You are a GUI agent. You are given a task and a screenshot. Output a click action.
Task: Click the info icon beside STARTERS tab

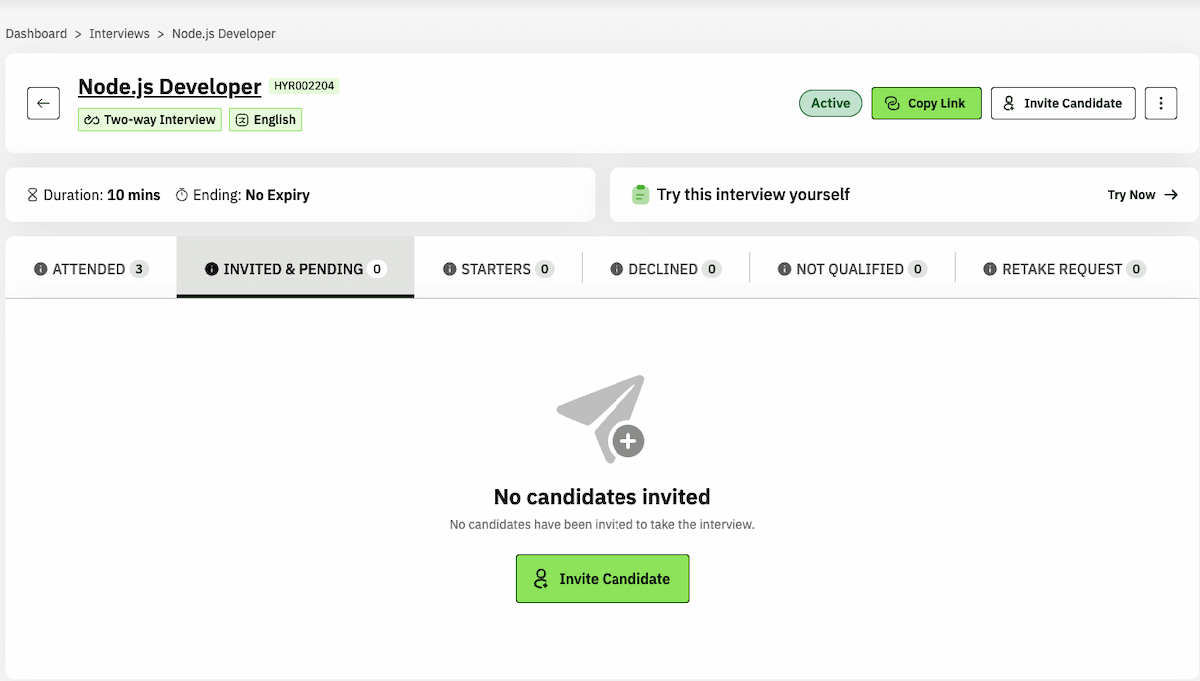pos(450,269)
